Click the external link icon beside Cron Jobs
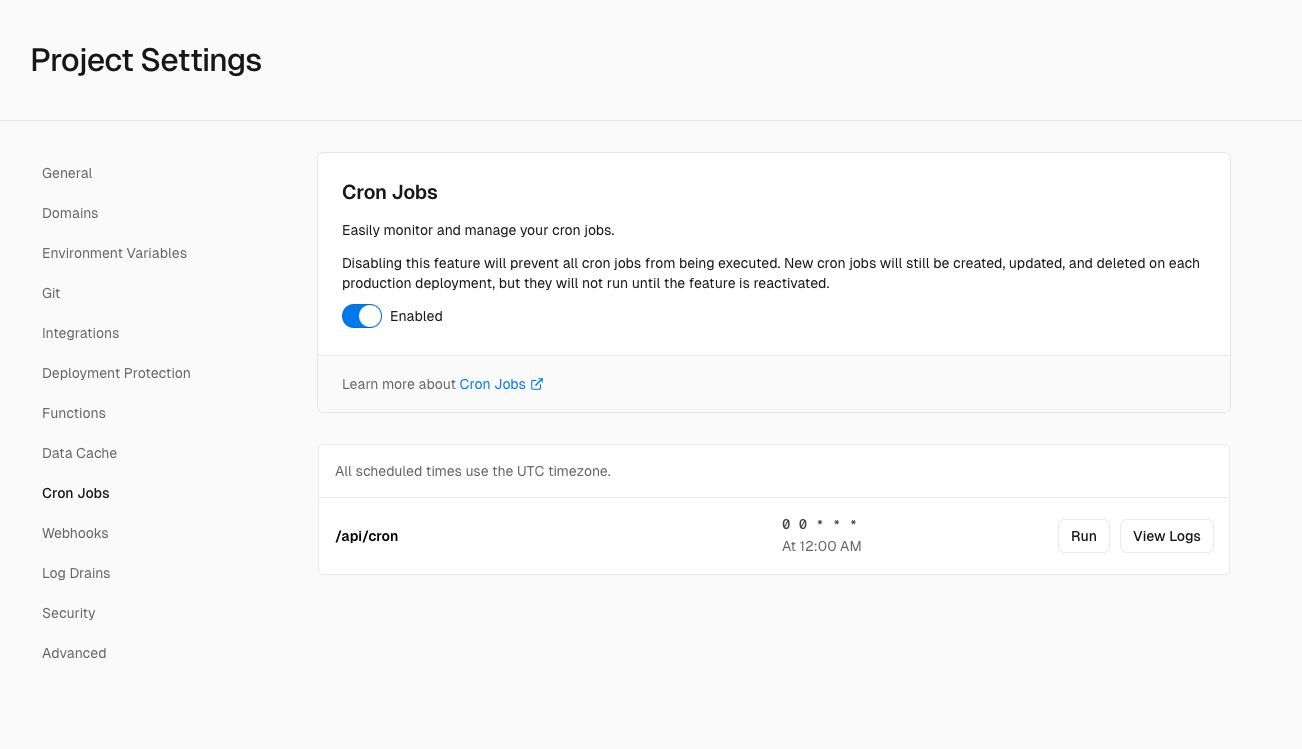The image size is (1302, 749). (x=537, y=384)
